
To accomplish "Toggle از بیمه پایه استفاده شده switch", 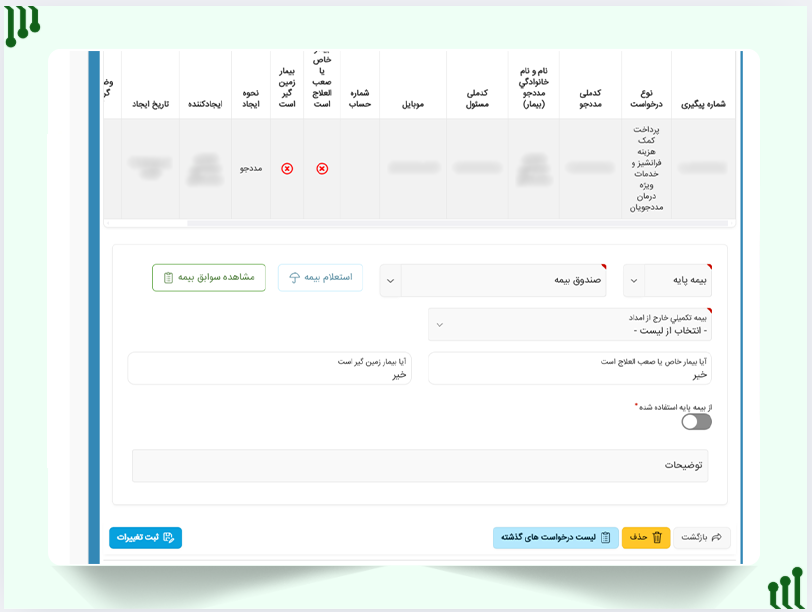I will click(x=697, y=422).
